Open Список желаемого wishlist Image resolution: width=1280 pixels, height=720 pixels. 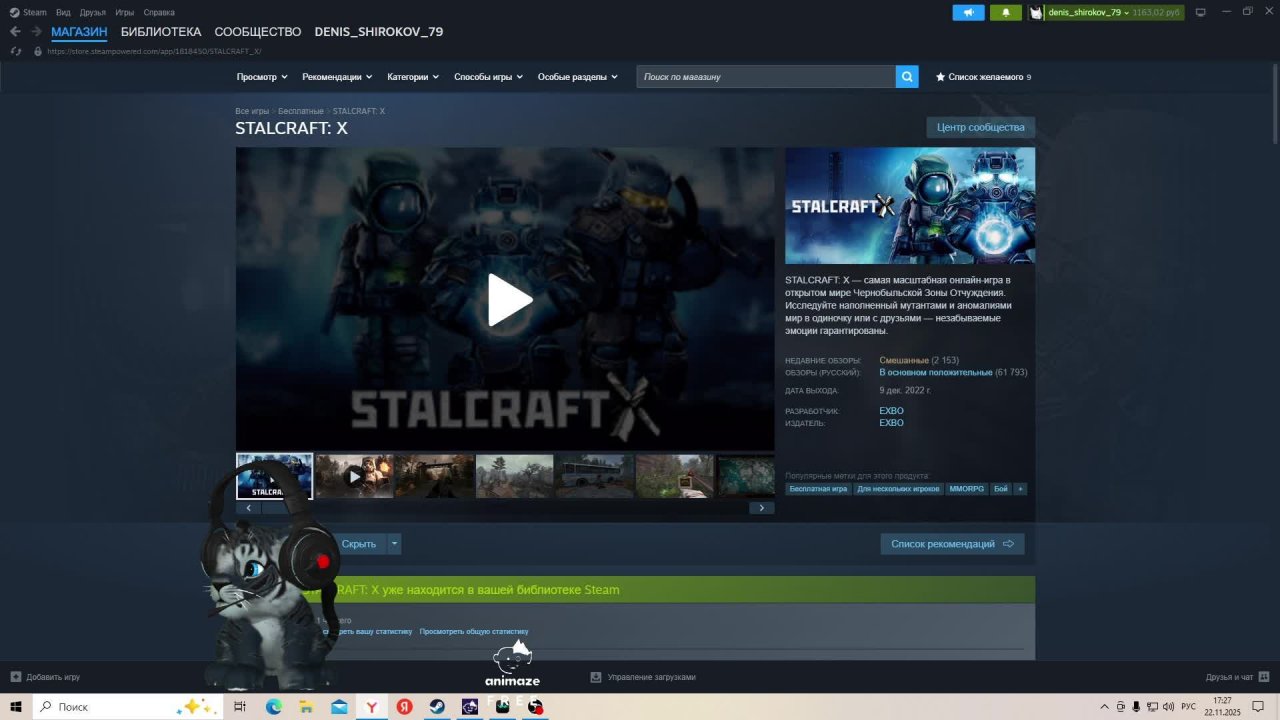[x=983, y=77]
